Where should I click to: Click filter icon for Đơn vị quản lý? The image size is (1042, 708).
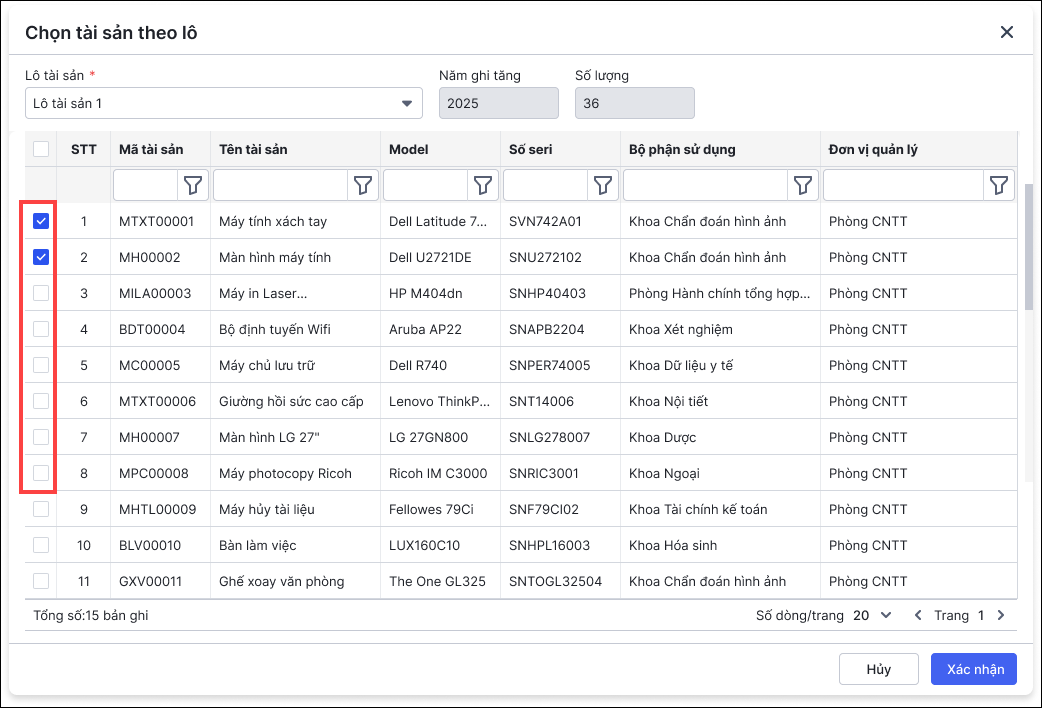click(998, 185)
